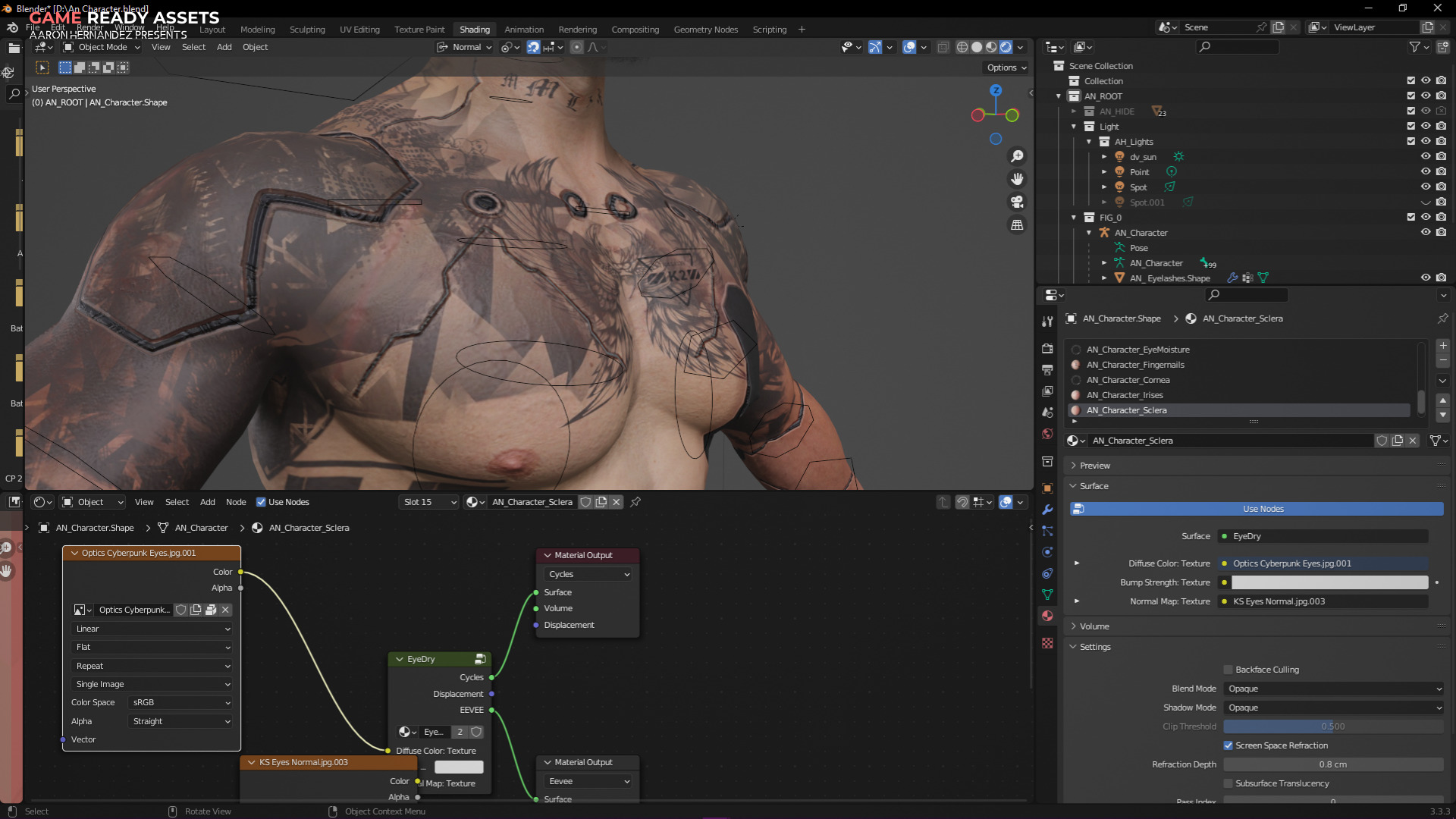Viewport: 1456px width, 819px height.
Task: Click the zoom magnifier viewport icon
Action: 1017,156
